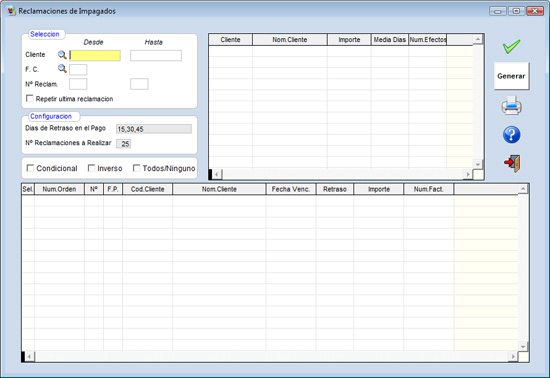Viewport: 550px width, 378px height.
Task: Click the upper grid scroll left arrow
Action: [x=217, y=174]
